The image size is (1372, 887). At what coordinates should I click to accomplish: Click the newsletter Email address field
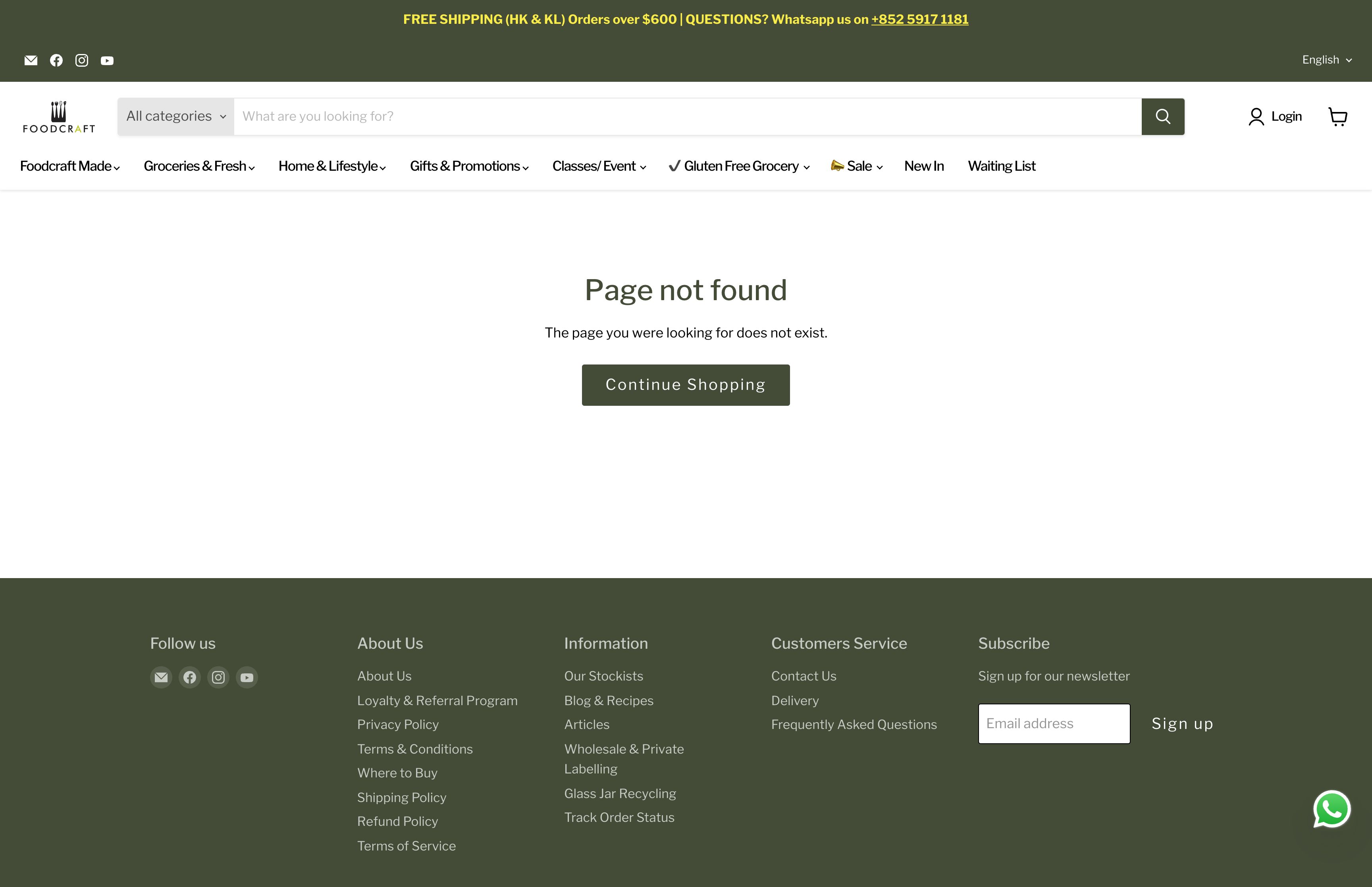coord(1054,723)
